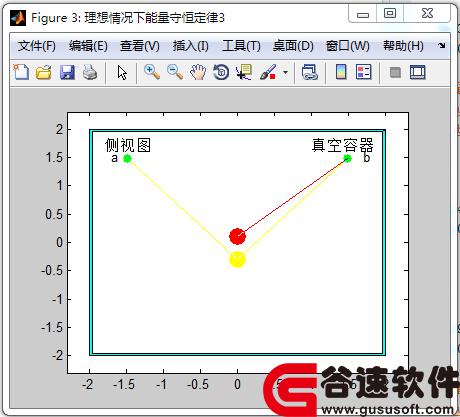Insert a Legend with the toolbar icon
460x417 pixels.
click(x=363, y=72)
